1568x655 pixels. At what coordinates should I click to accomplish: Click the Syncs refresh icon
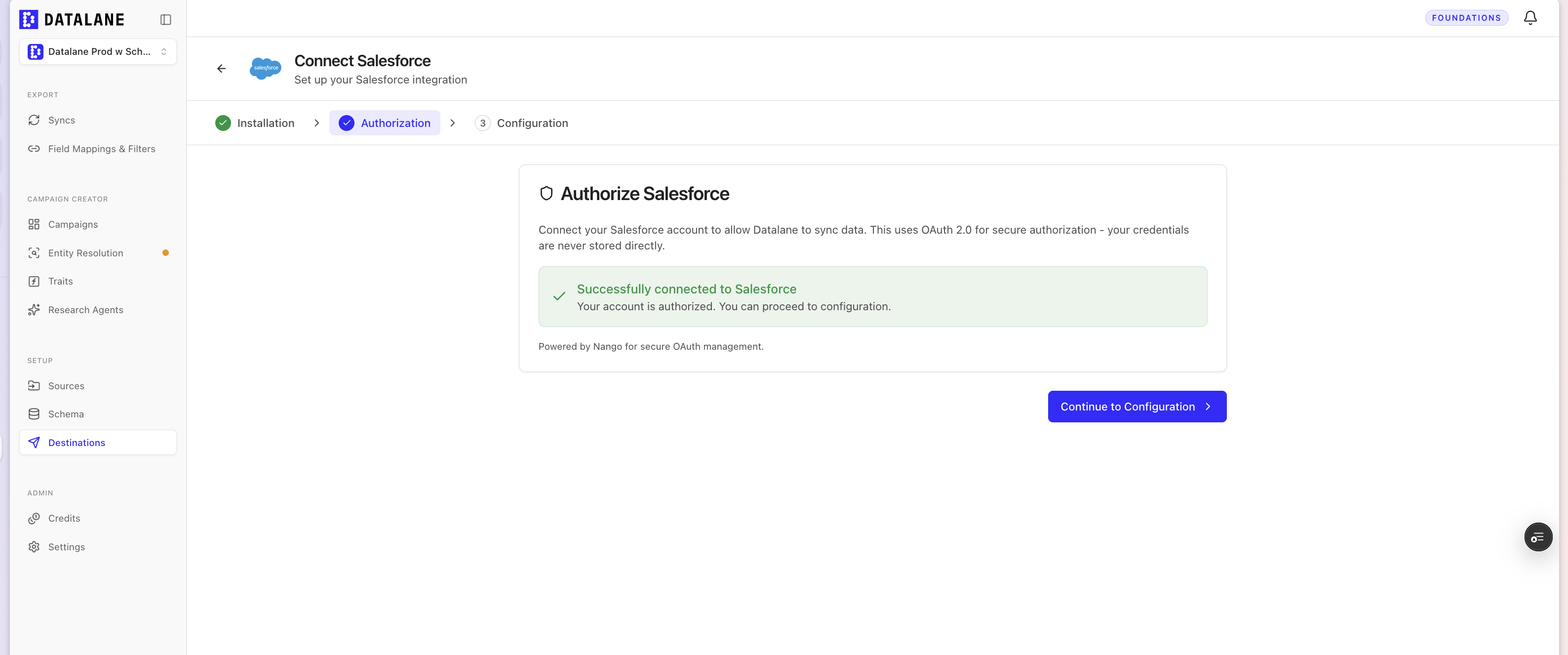pos(34,120)
